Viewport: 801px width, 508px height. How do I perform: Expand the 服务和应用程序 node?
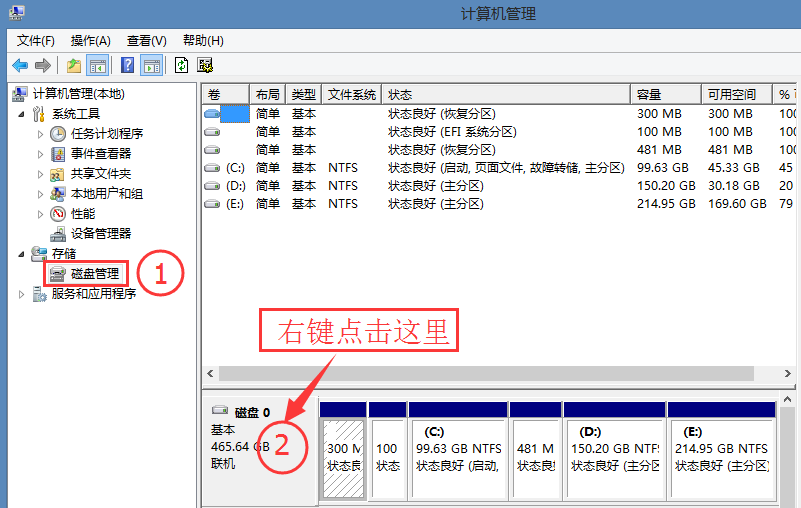point(22,294)
